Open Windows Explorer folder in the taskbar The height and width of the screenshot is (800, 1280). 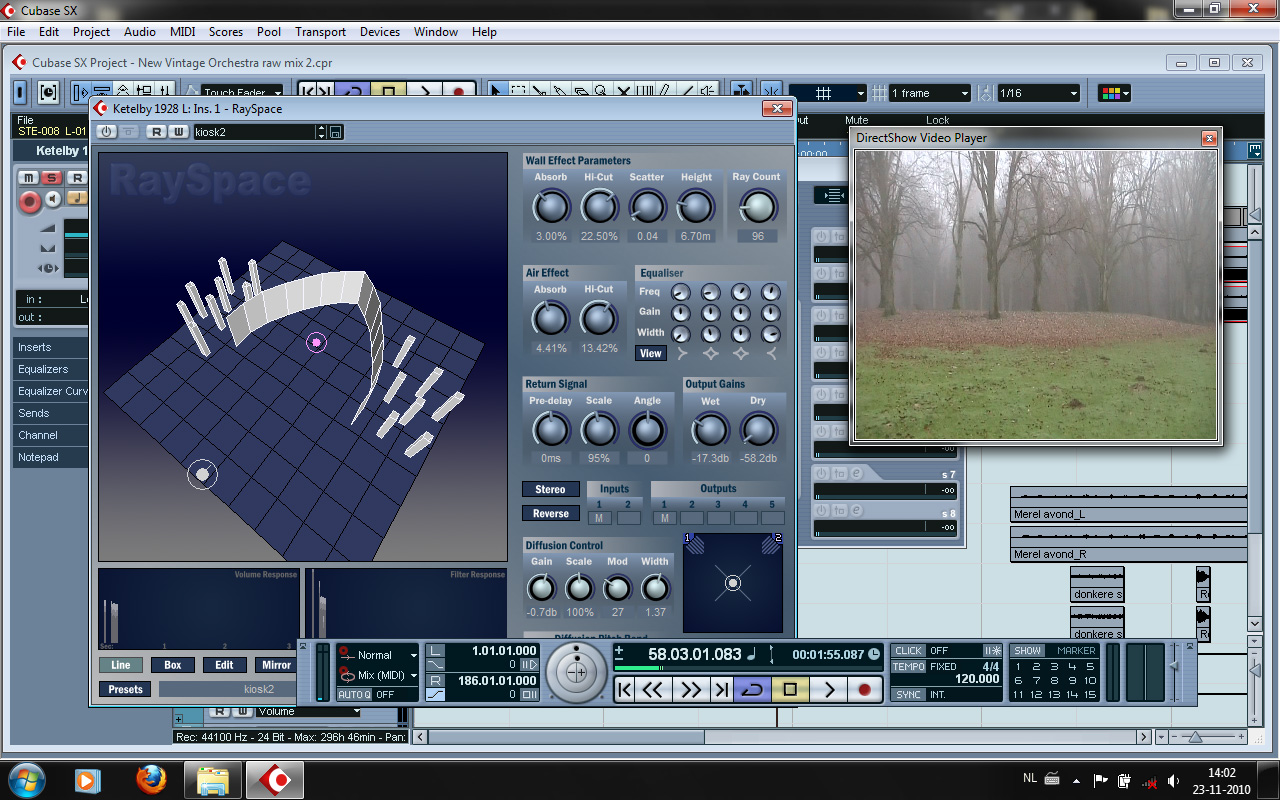213,778
